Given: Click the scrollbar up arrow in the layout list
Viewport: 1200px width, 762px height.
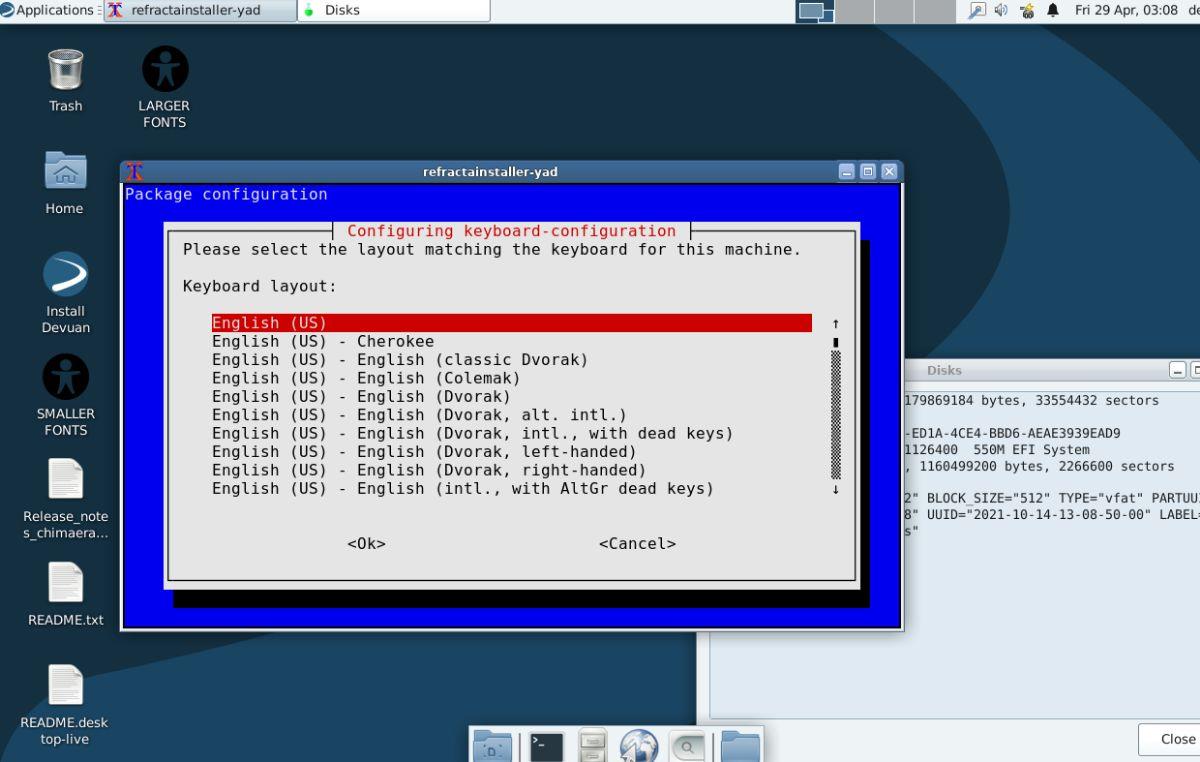Looking at the screenshot, I should tap(835, 323).
